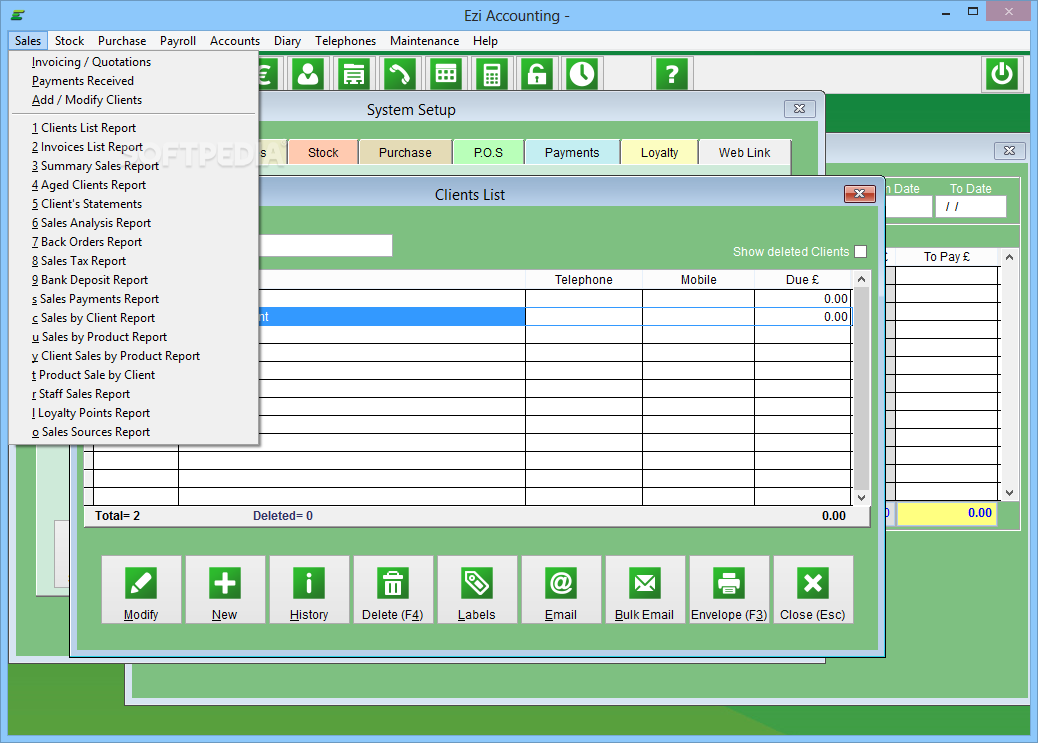
Task: Open Loyalty Points Report
Action: [134, 413]
